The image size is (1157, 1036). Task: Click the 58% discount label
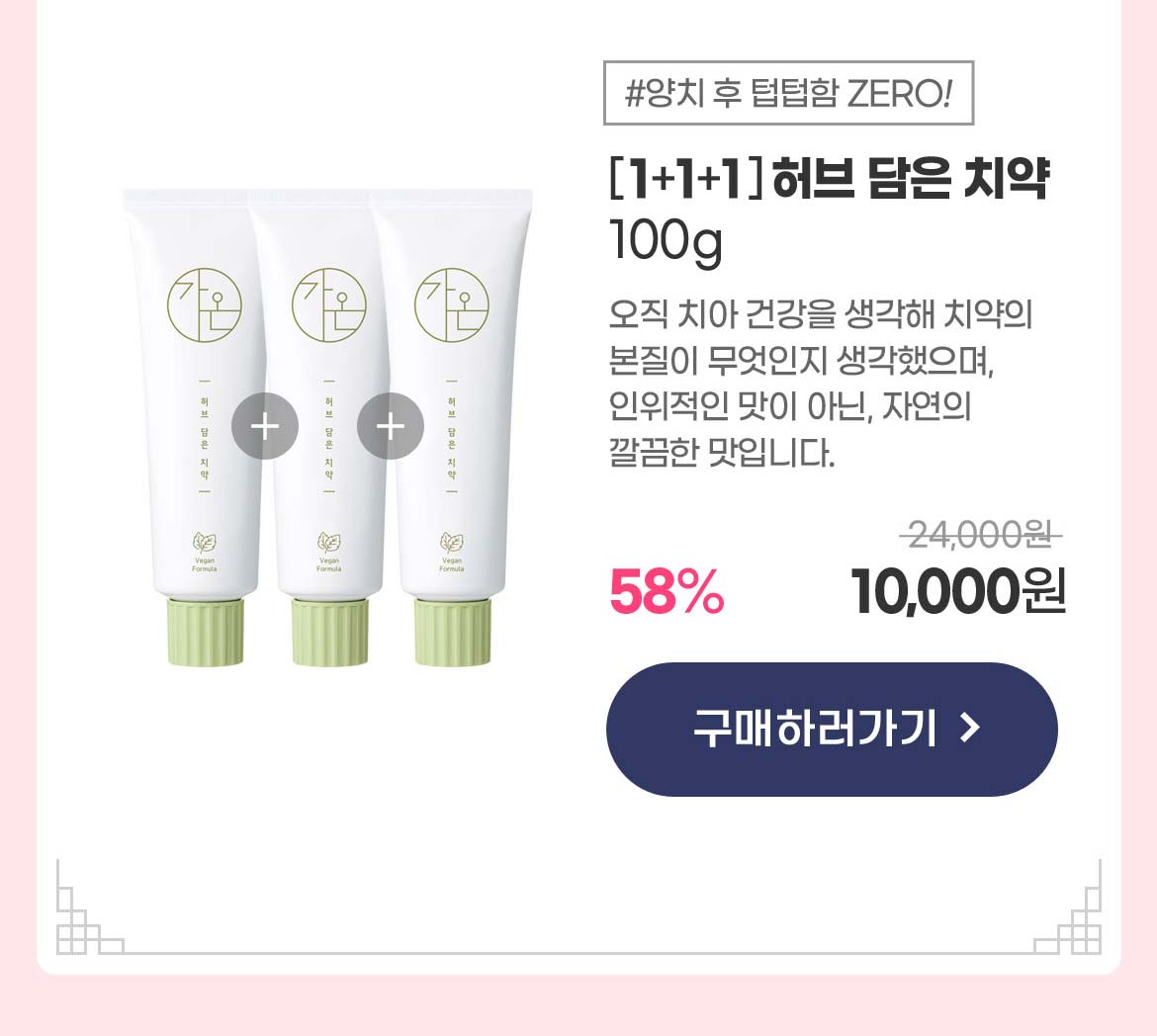[667, 592]
